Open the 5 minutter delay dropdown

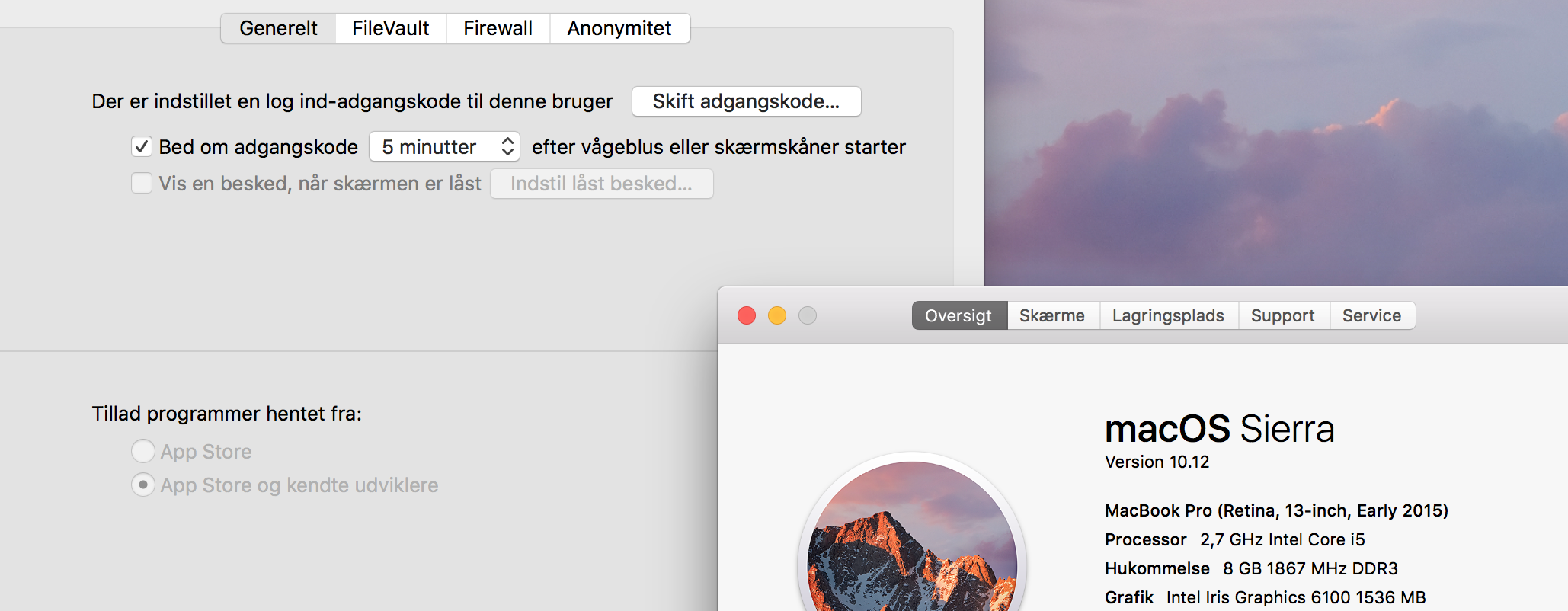point(445,146)
